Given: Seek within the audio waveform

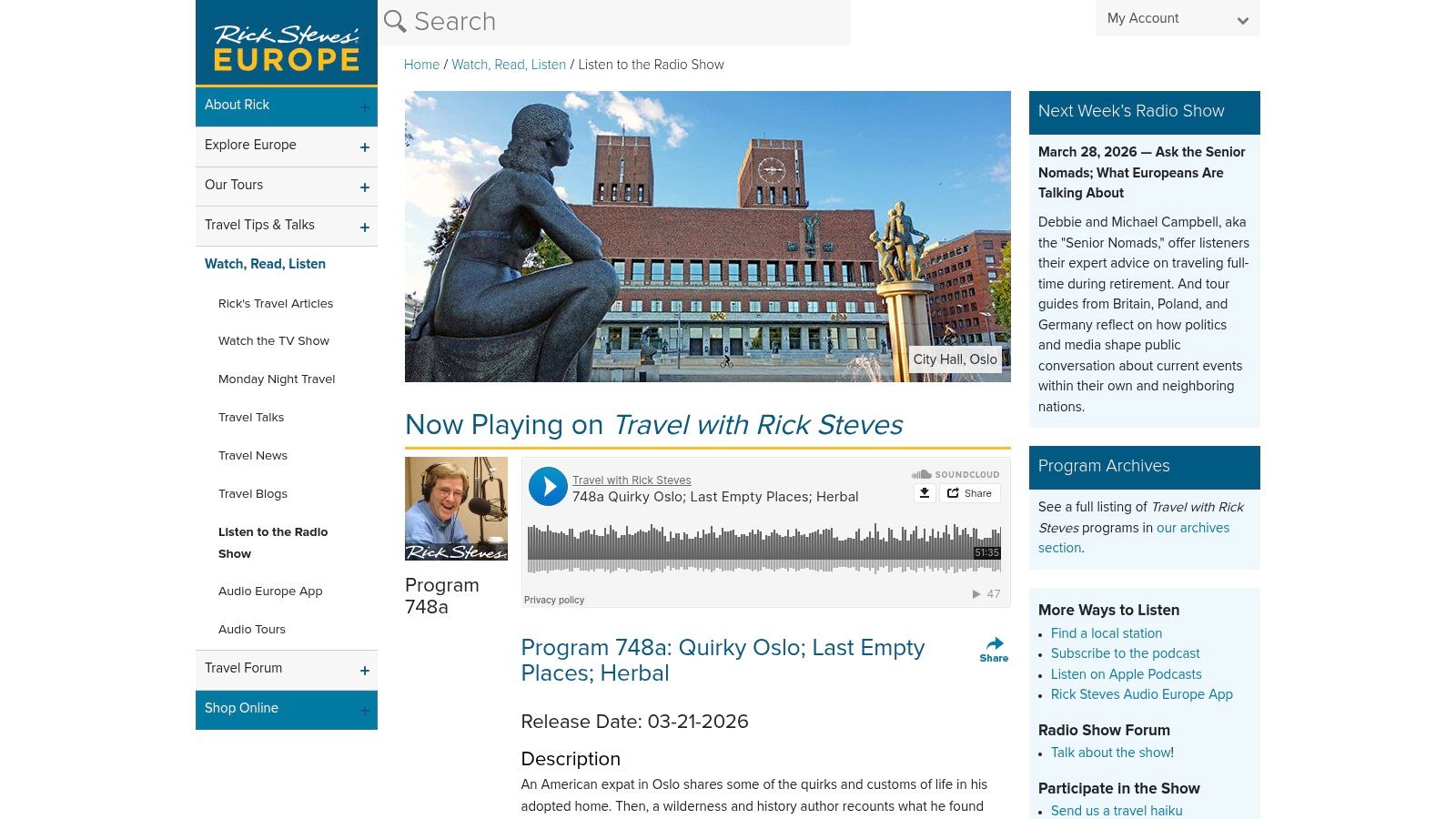Looking at the screenshot, I should click(764, 548).
